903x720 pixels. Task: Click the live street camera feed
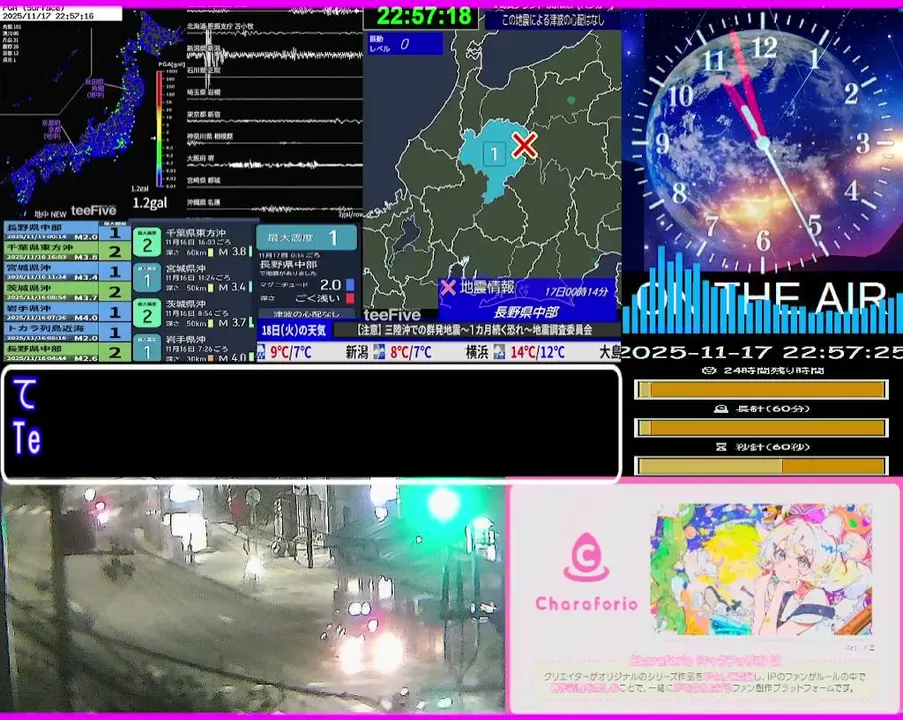point(253,599)
